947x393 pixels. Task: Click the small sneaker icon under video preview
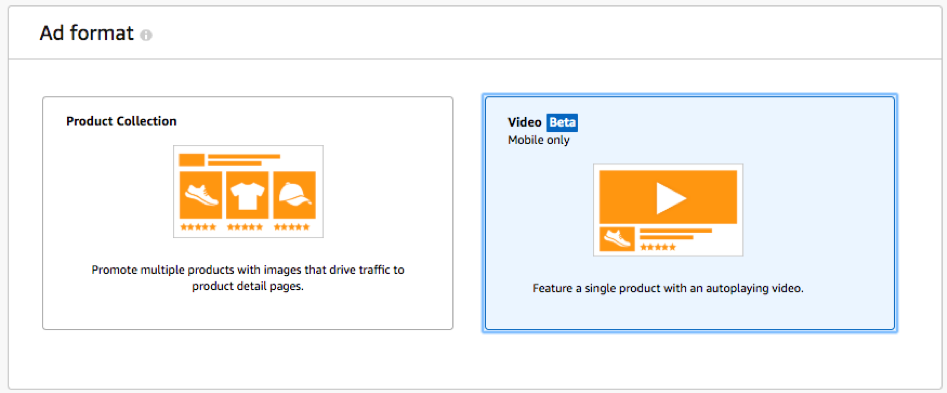(x=617, y=239)
